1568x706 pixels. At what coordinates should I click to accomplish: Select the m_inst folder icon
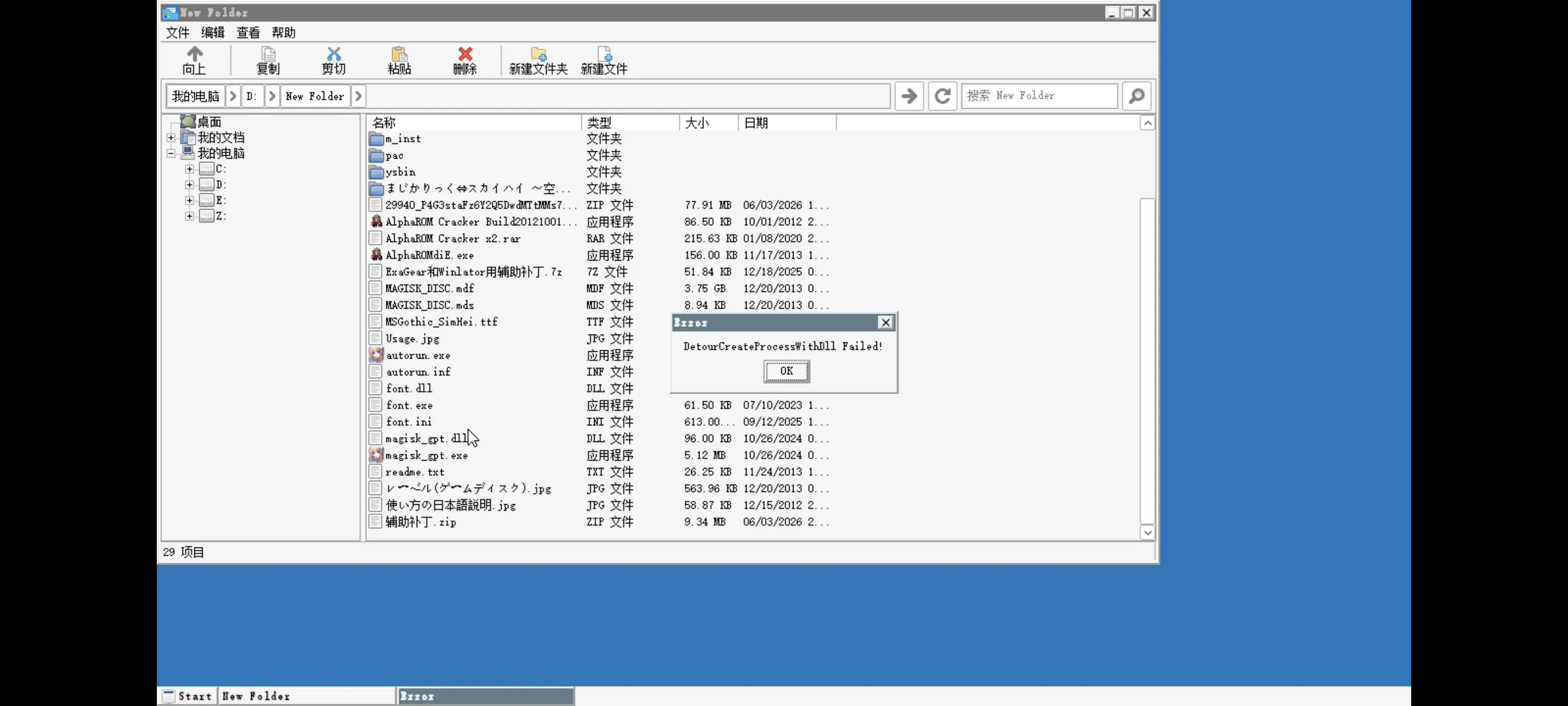[x=377, y=139]
